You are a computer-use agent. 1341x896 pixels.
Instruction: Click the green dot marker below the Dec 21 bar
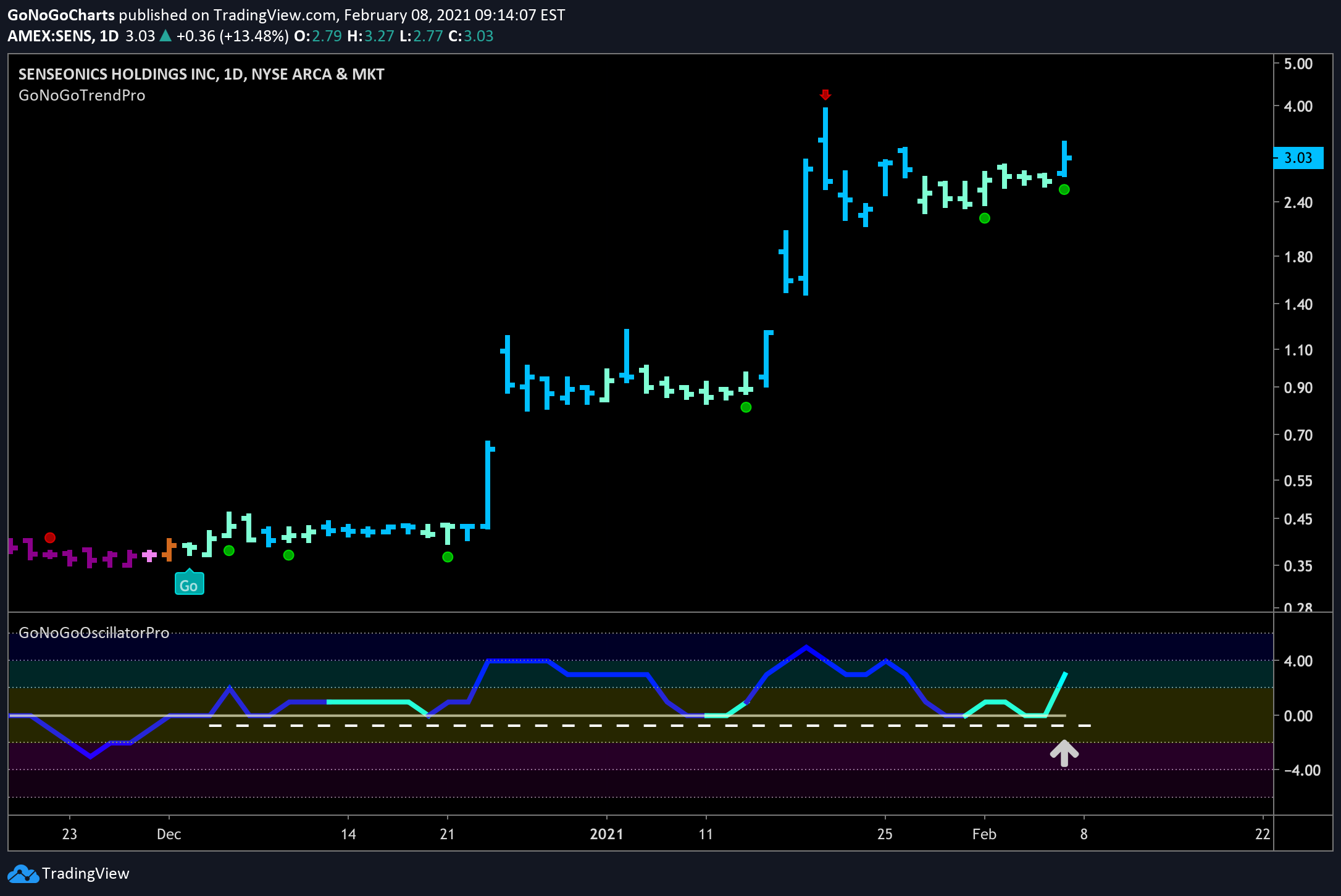448,557
